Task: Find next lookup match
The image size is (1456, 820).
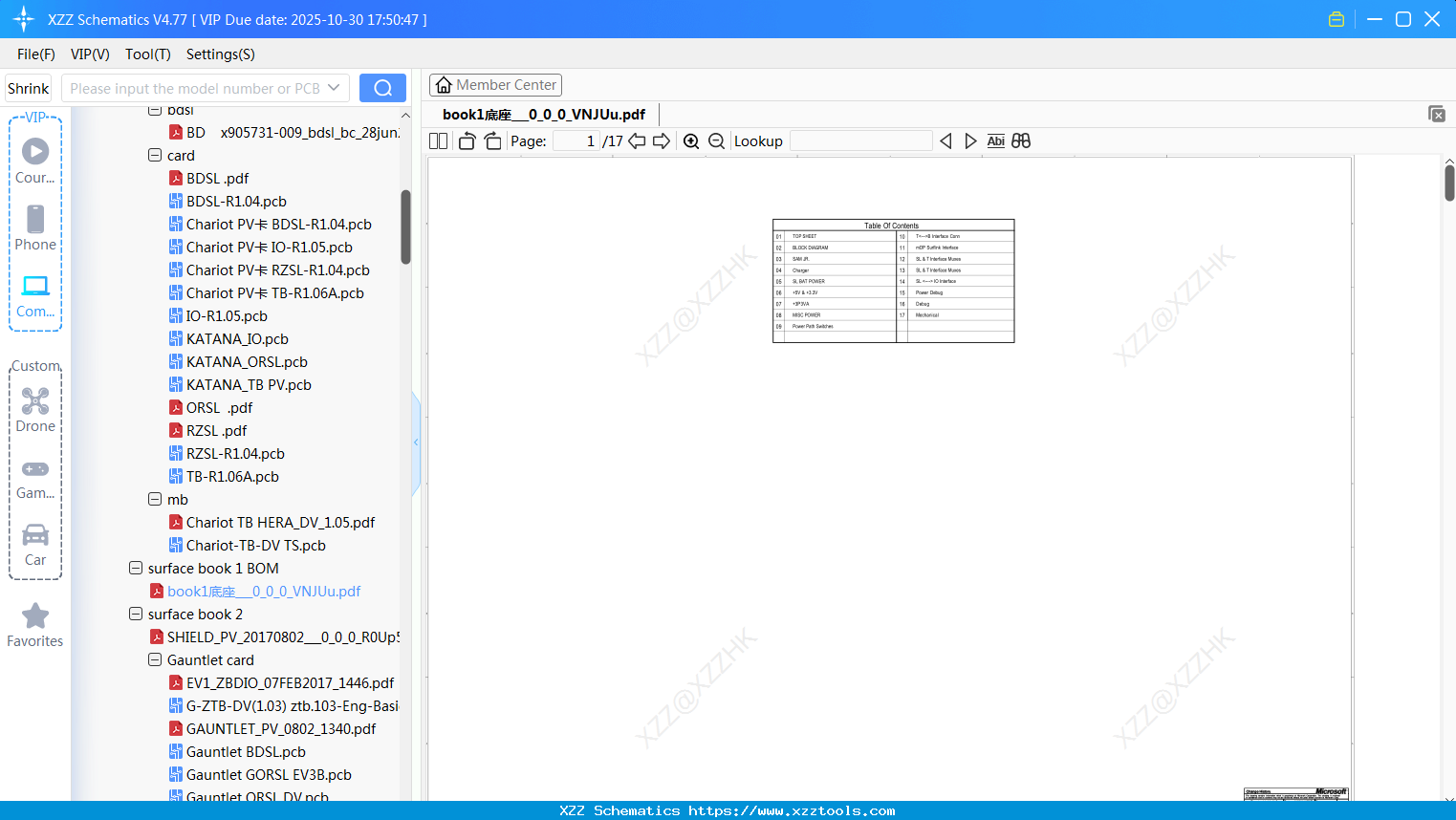Action: coord(970,141)
